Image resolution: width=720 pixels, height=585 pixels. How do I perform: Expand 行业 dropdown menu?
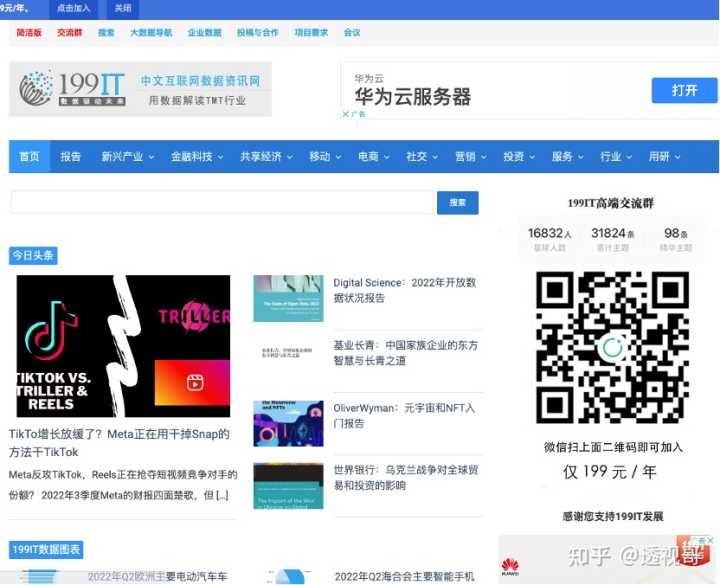(616, 157)
